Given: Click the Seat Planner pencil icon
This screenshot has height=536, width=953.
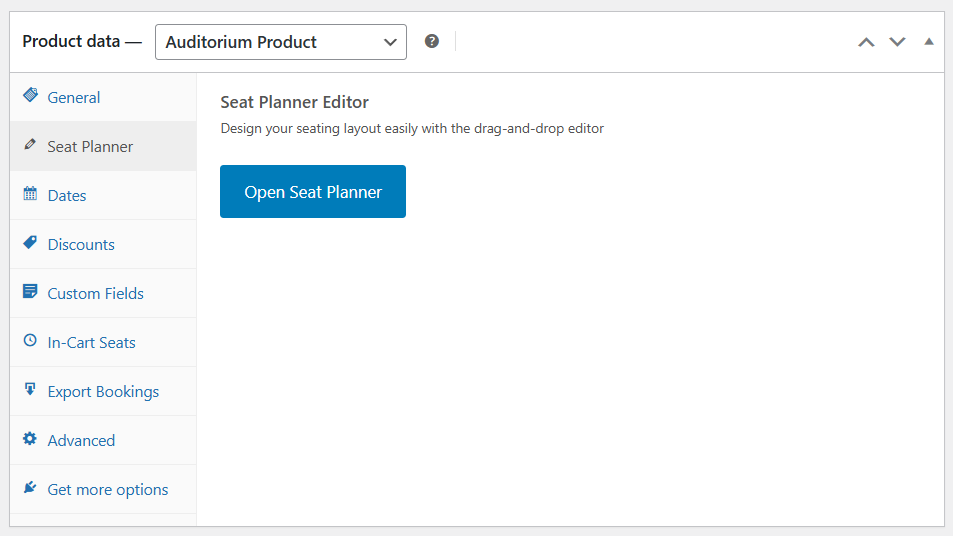Looking at the screenshot, I should coord(30,145).
